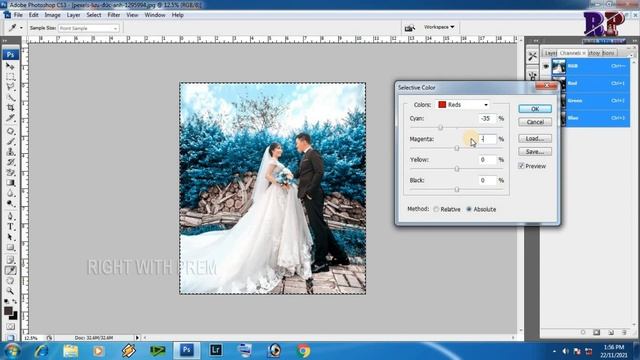Toggle Quick Mask mode in the toolbox

pos(10,327)
